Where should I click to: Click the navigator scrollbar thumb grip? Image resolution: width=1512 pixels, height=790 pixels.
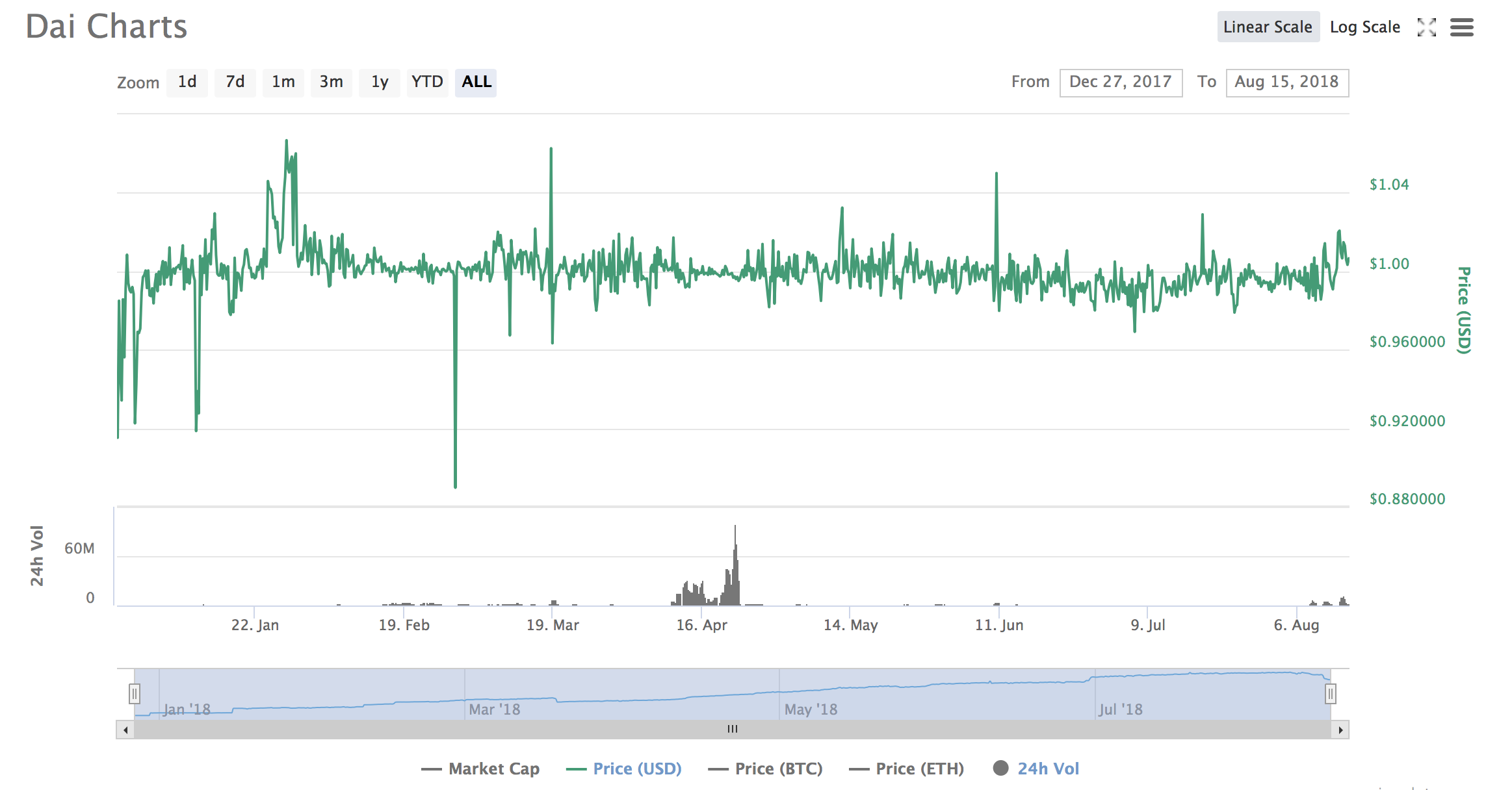coord(733,729)
